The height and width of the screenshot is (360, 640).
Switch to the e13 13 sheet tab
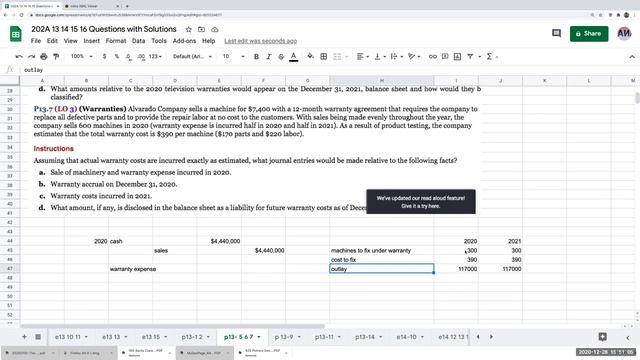click(x=115, y=337)
